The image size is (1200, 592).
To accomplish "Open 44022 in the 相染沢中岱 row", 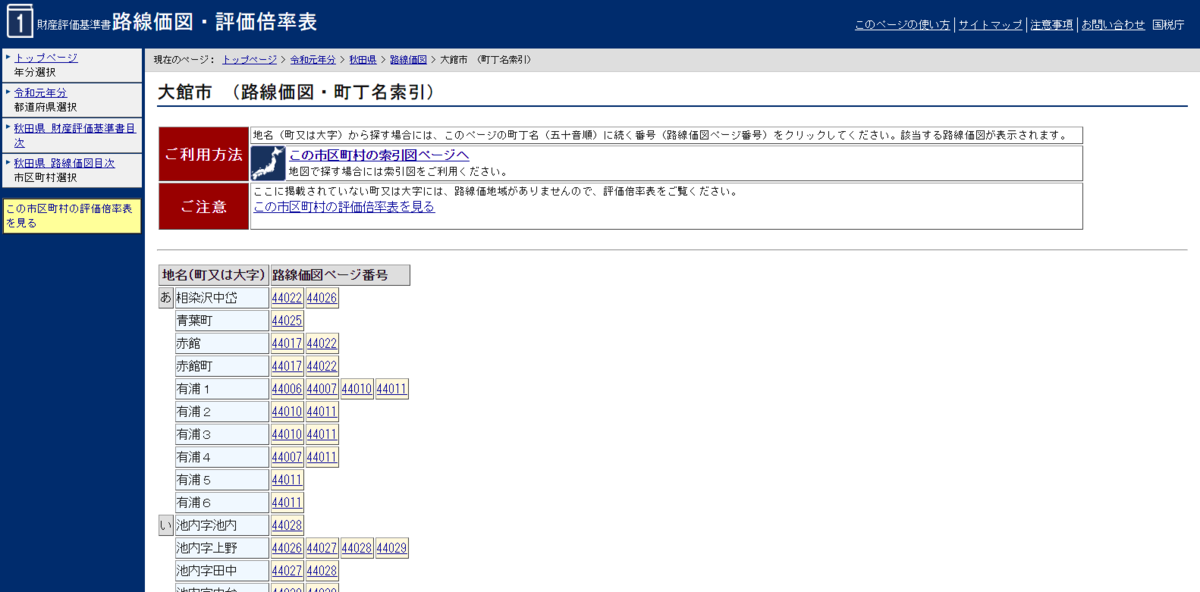I will (x=287, y=298).
